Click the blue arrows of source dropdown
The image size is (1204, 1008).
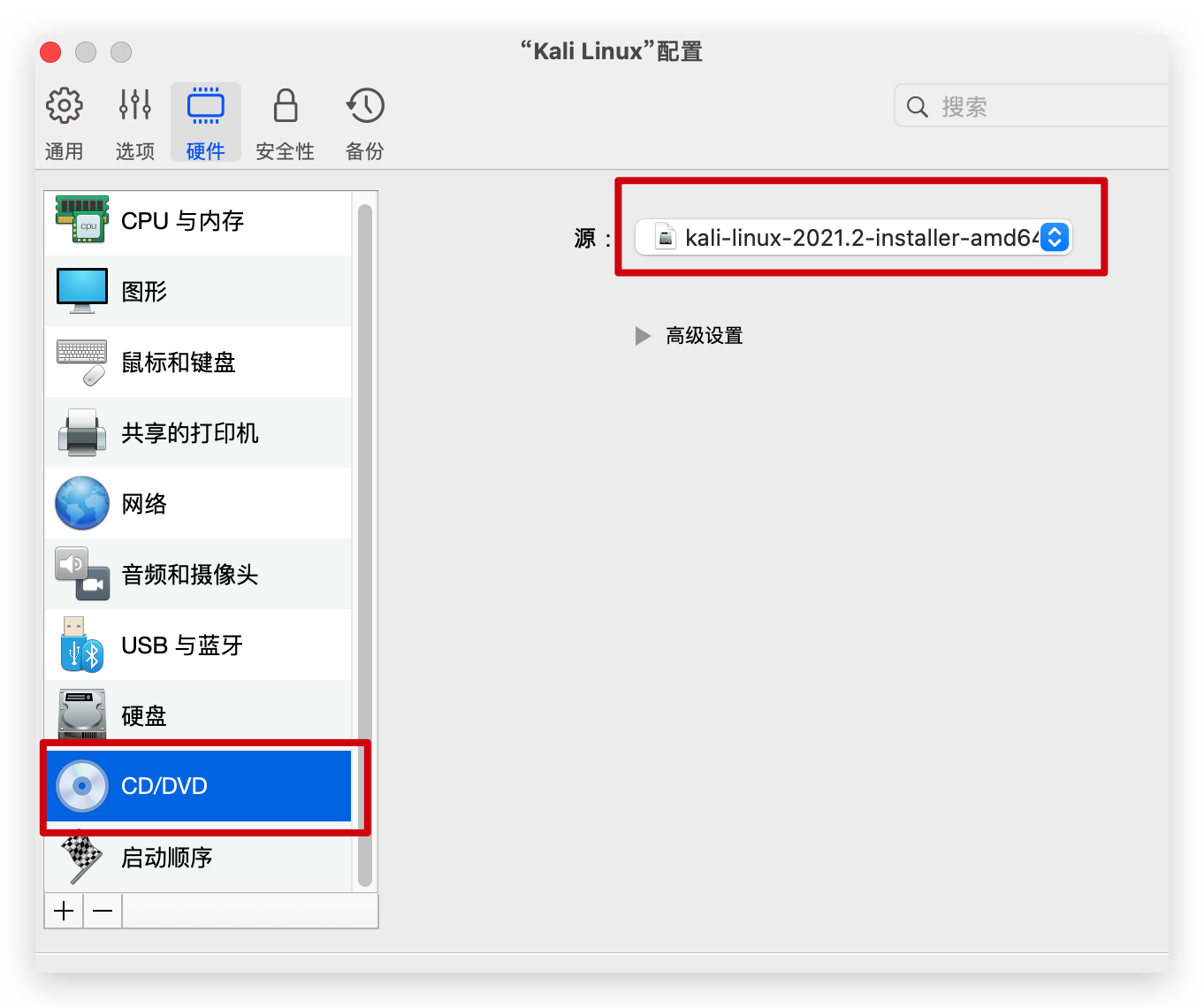pos(1055,237)
